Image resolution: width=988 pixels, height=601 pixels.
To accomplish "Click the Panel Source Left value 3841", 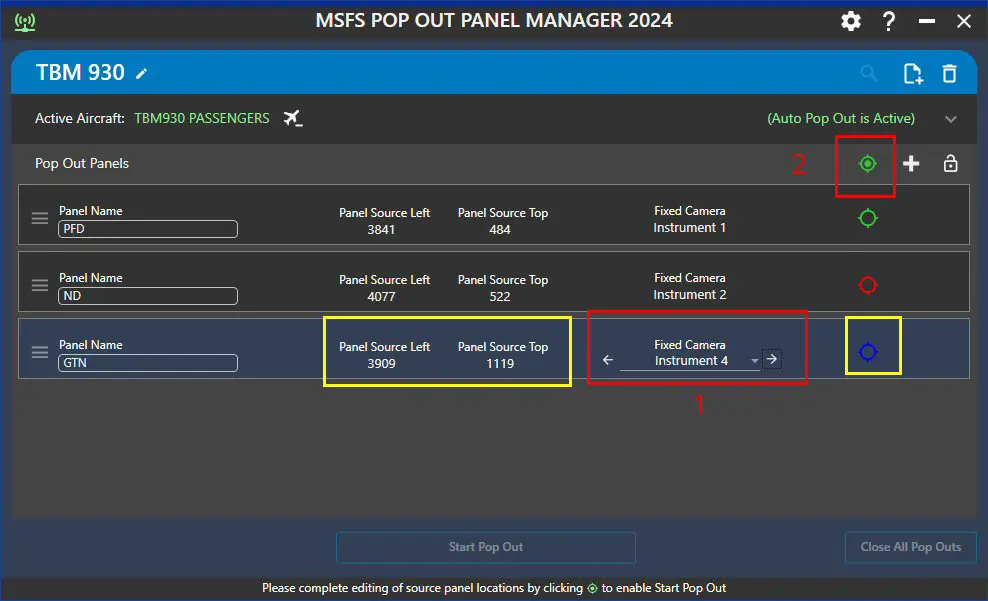I will pyautogui.click(x=381, y=230).
